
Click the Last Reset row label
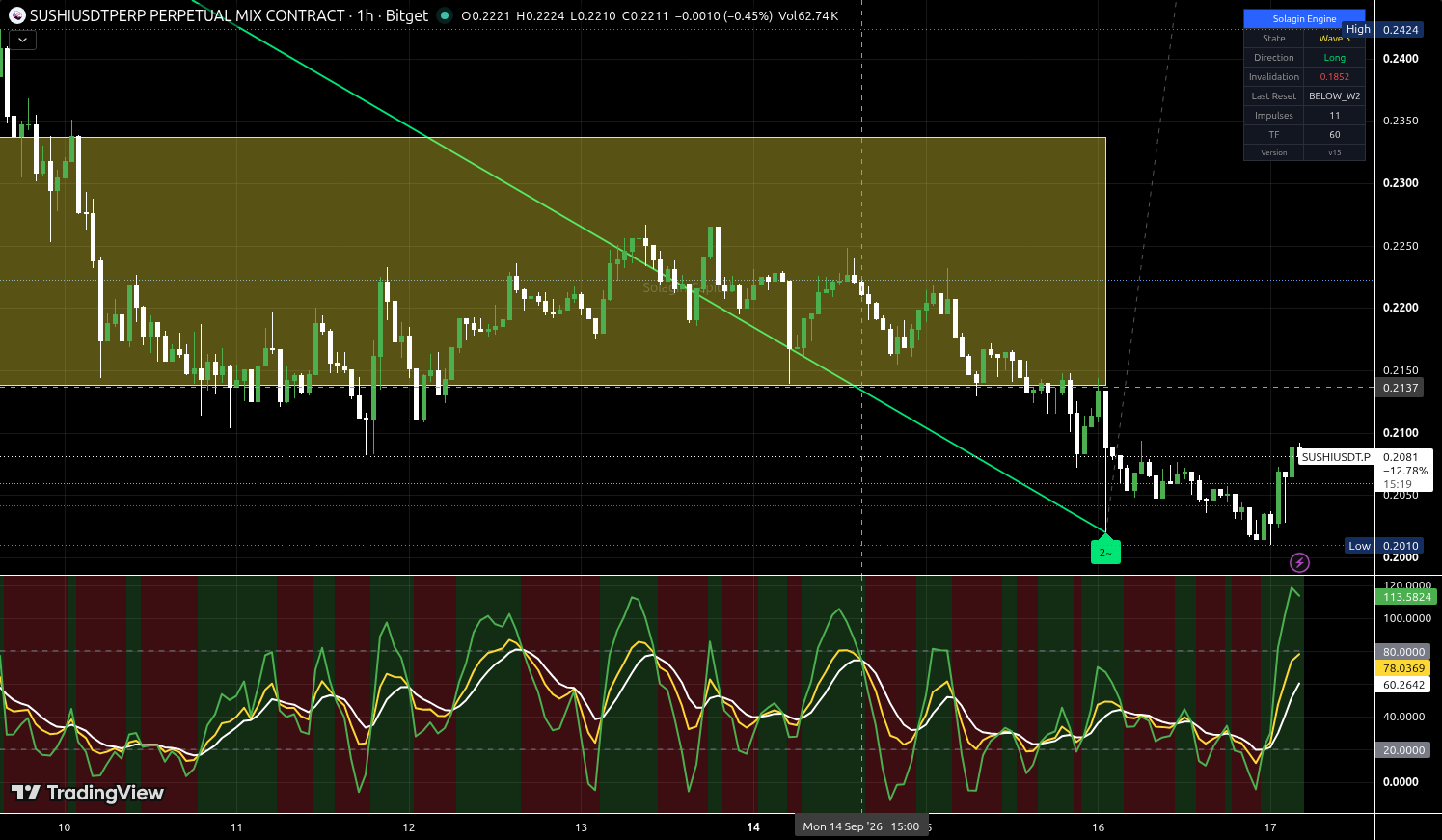pyautogui.click(x=1274, y=96)
